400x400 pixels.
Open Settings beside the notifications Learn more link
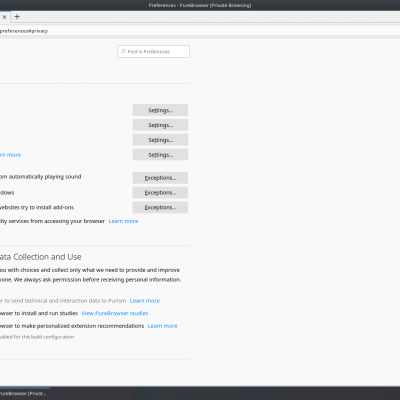pyautogui.click(x=160, y=155)
